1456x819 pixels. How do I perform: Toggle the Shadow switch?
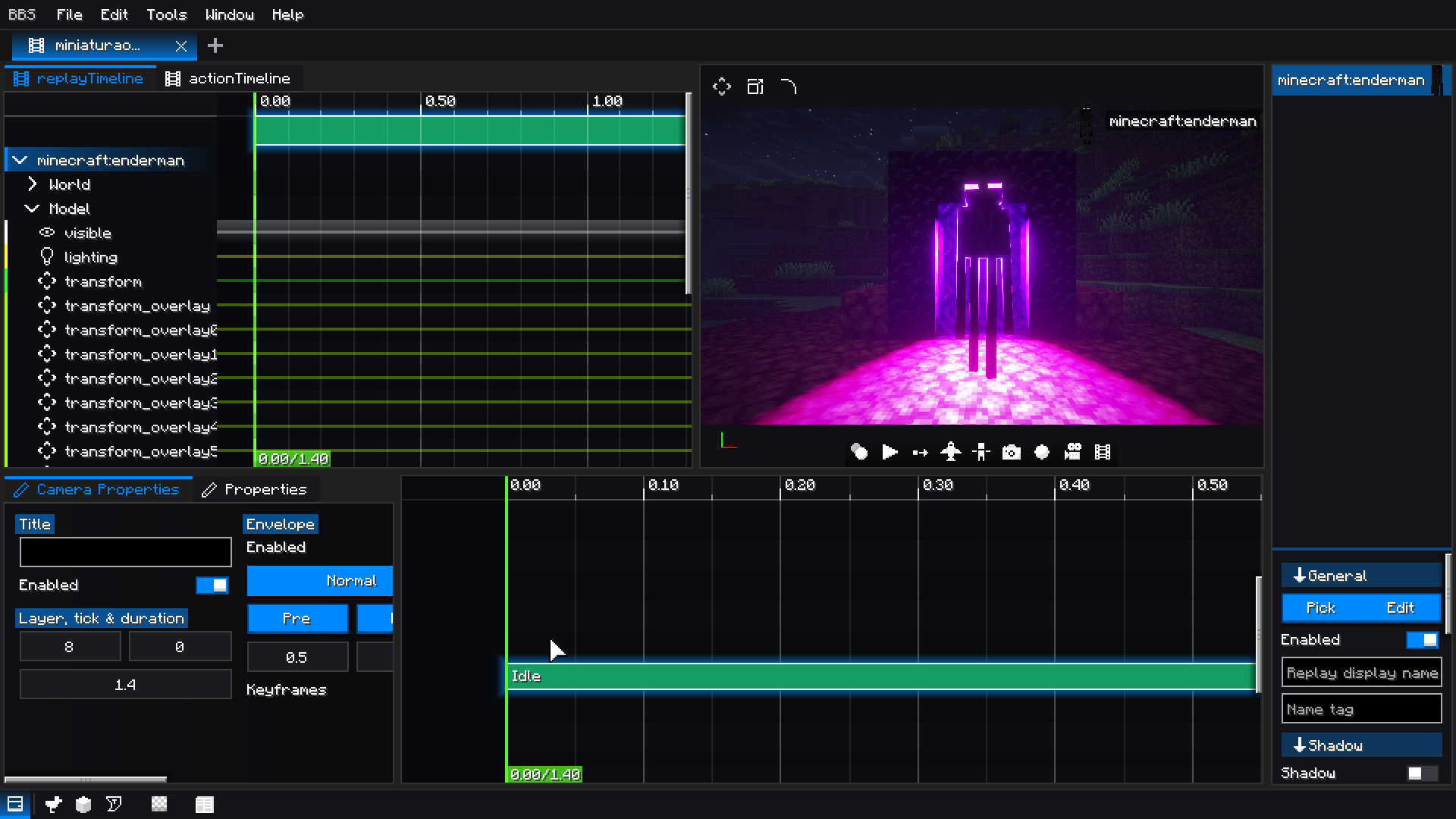coord(1423,773)
